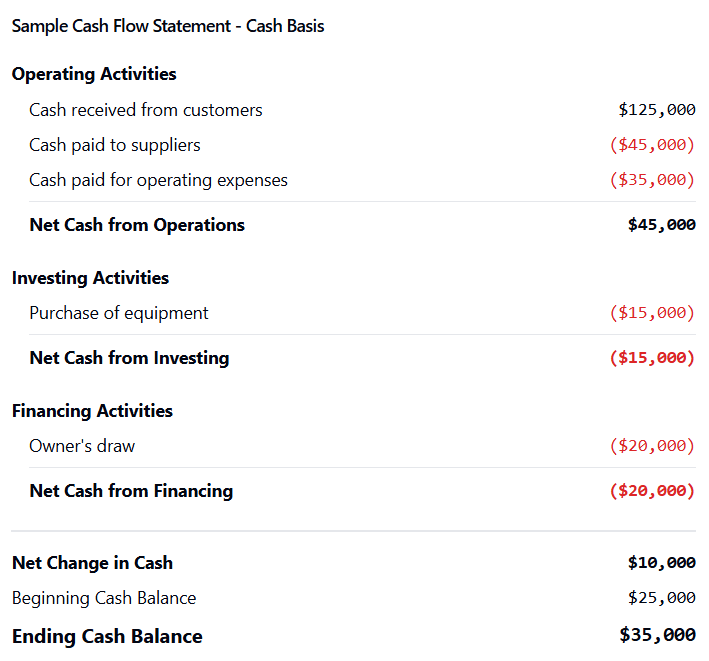The height and width of the screenshot is (661, 709).
Task: Select the Cash paid to suppliers row
Action: pos(115,145)
